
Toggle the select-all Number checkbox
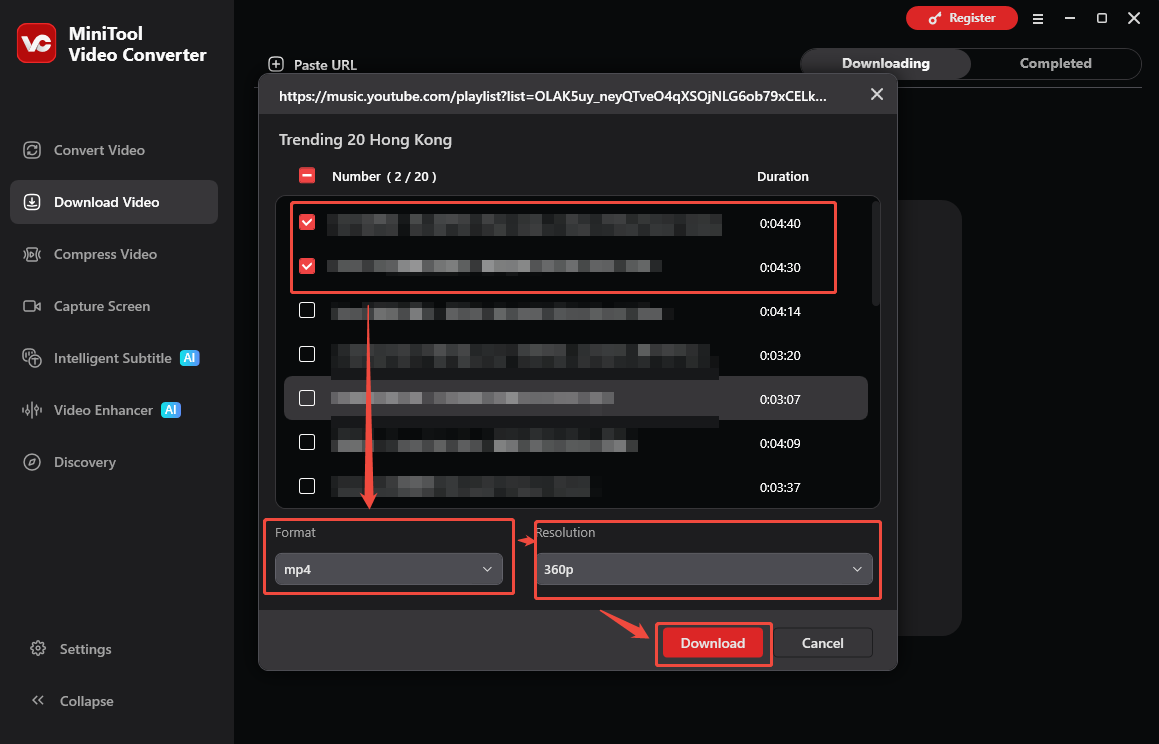click(307, 176)
